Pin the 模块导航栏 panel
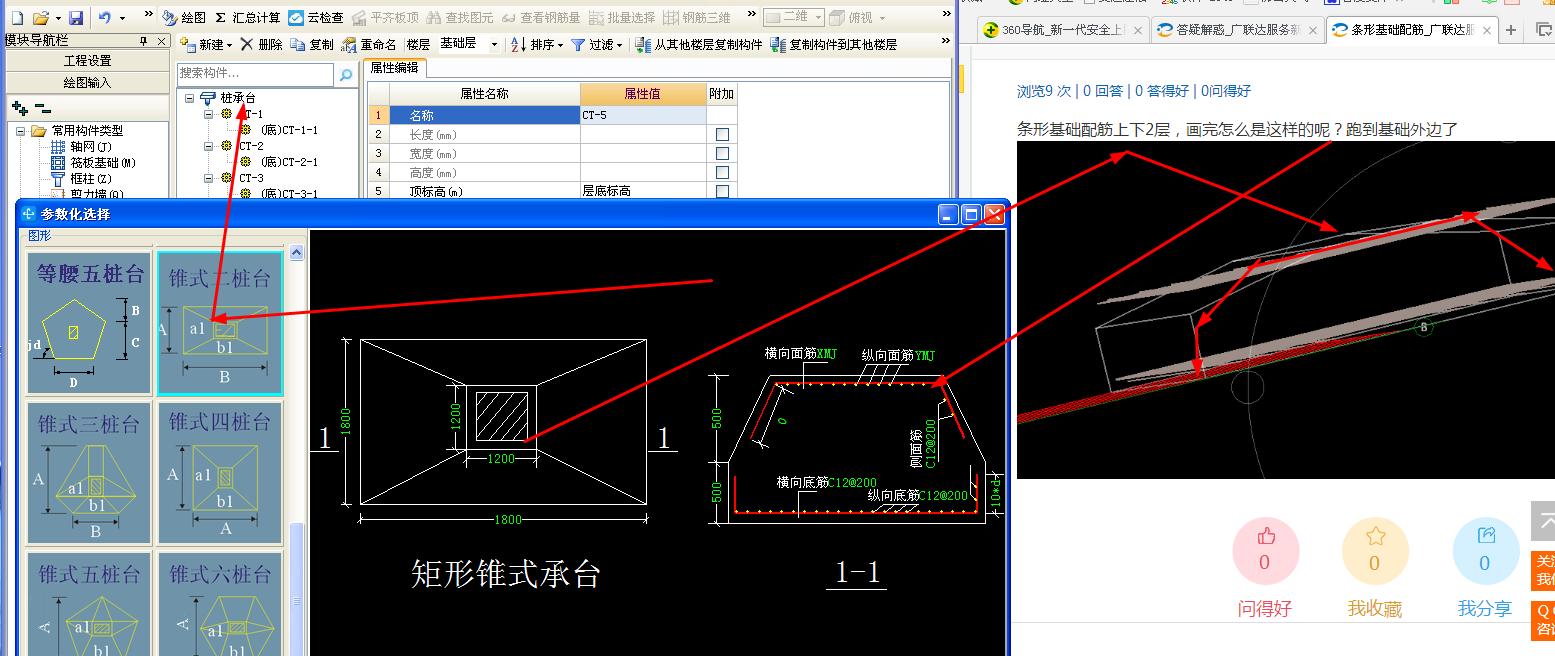This screenshot has height=656, width=1555. (144, 41)
